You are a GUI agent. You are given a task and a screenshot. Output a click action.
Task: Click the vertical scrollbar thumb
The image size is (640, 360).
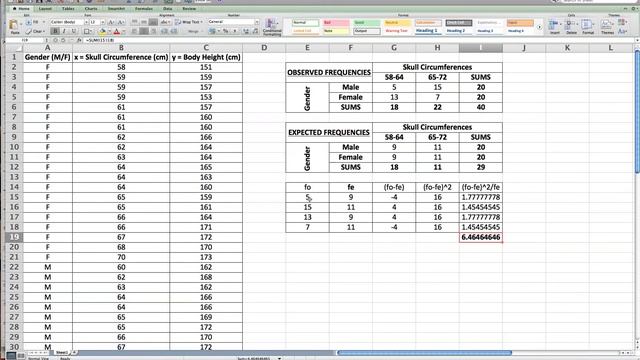tap(637, 111)
